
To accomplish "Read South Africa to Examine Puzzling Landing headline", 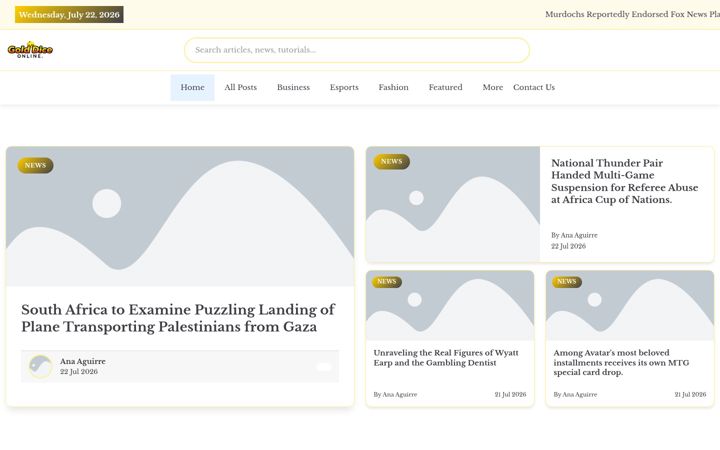I will pos(178,318).
